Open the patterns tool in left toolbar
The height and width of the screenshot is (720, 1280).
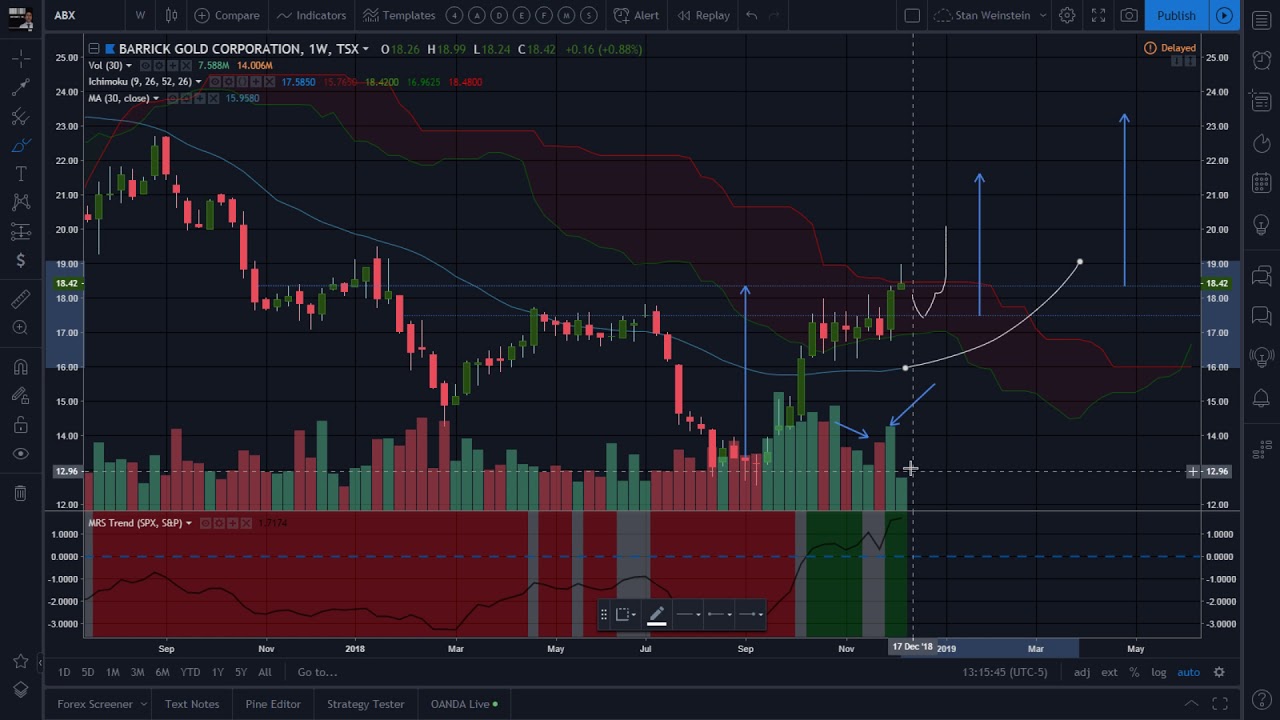[20, 203]
